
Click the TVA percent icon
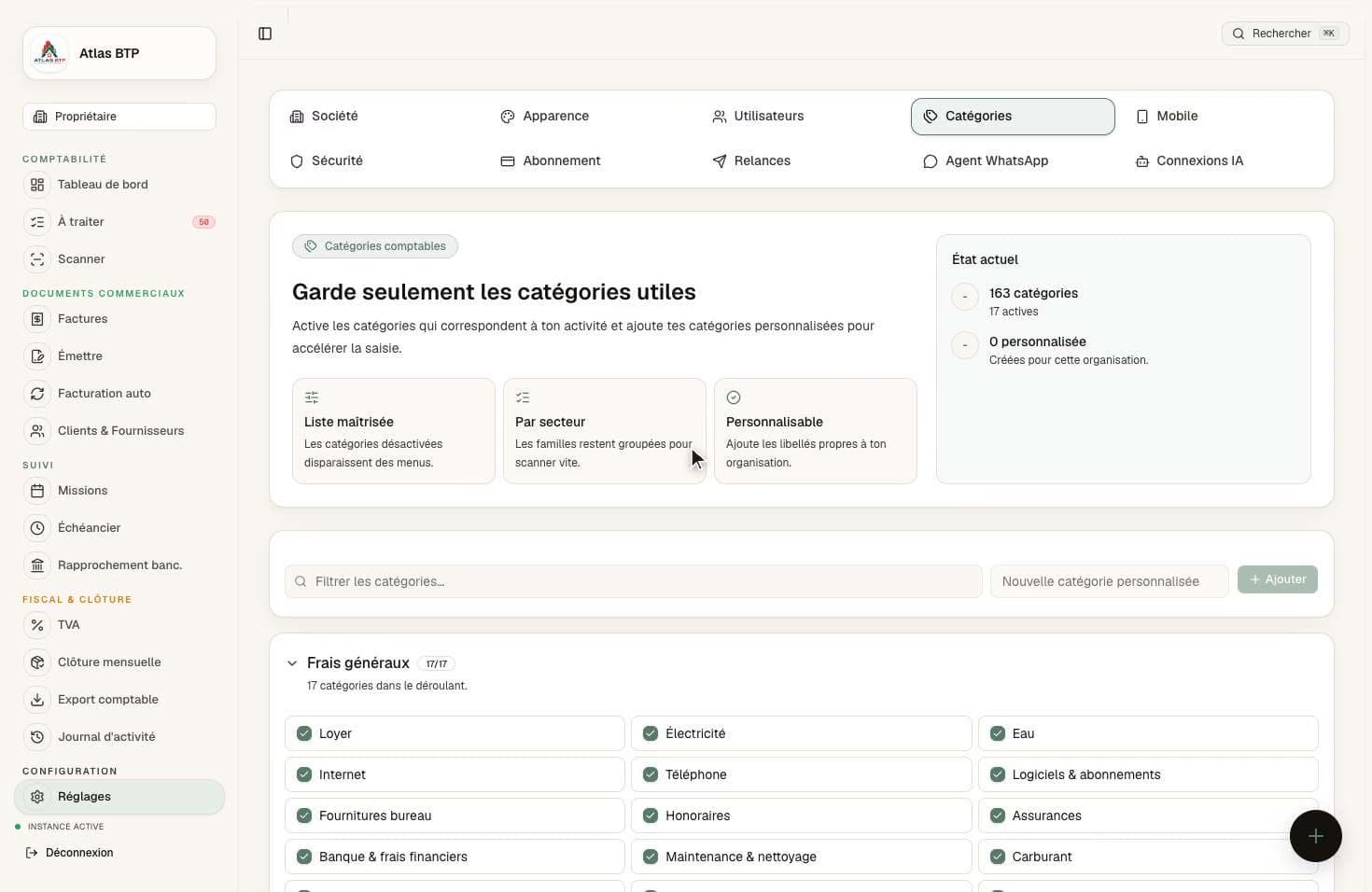coord(37,625)
